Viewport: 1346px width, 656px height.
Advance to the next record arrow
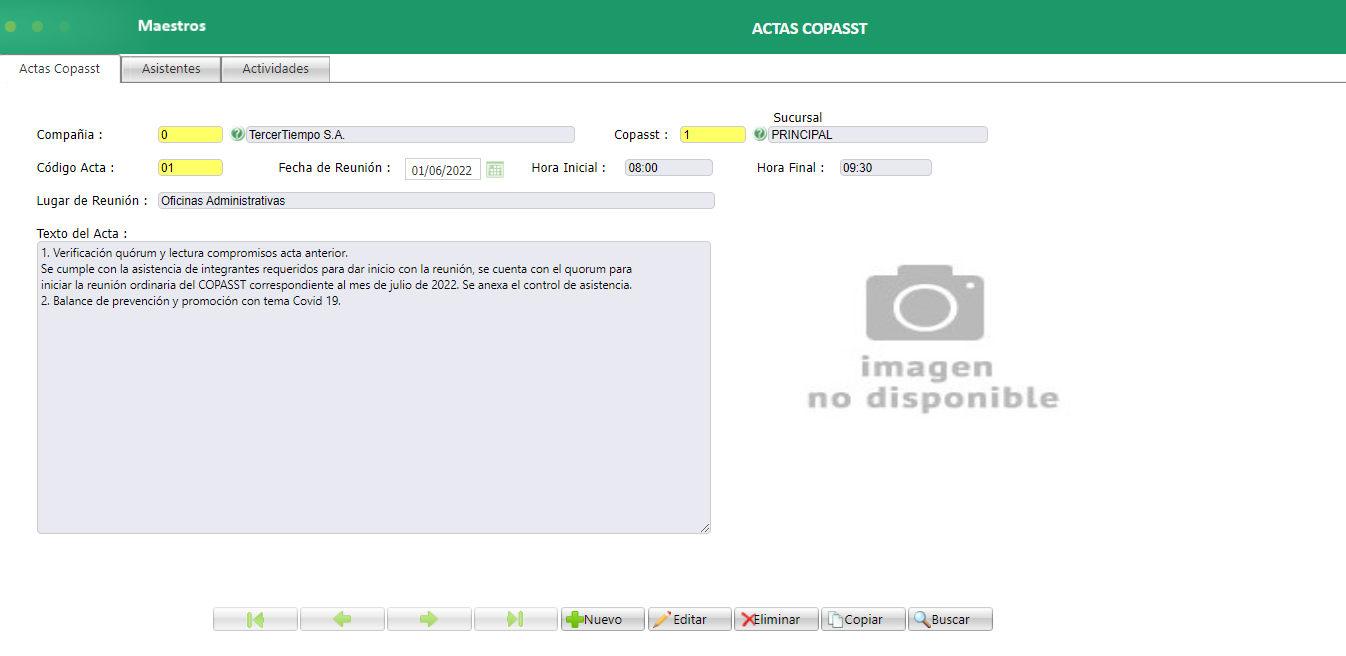coord(428,618)
